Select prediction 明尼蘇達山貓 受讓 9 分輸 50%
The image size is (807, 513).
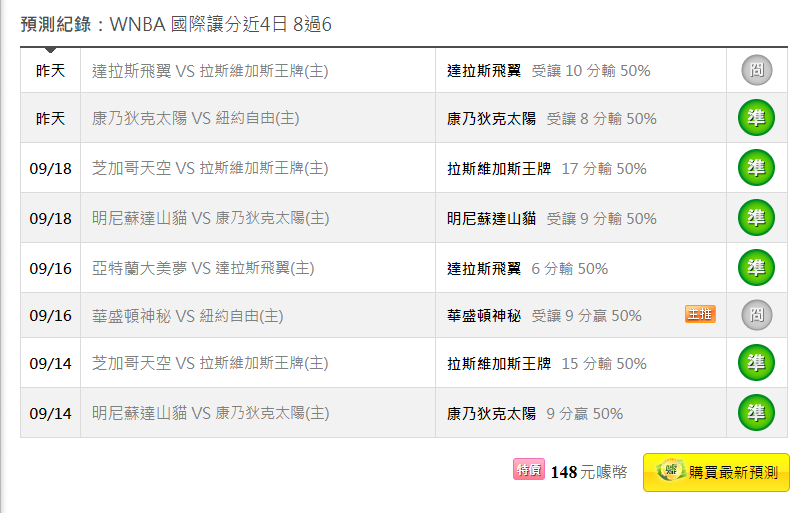coord(551,218)
